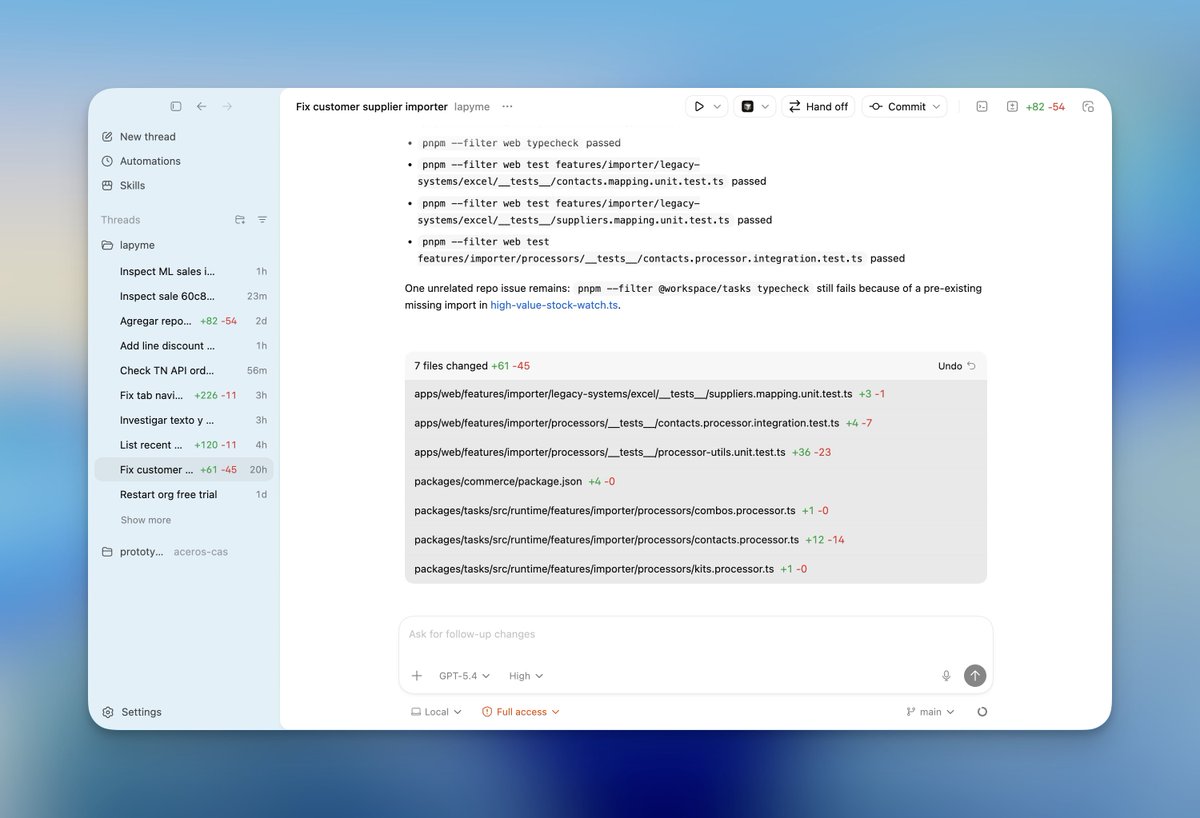The height and width of the screenshot is (818, 1200).
Task: Click the +82 -54 diff stats in top bar
Action: (x=1045, y=106)
